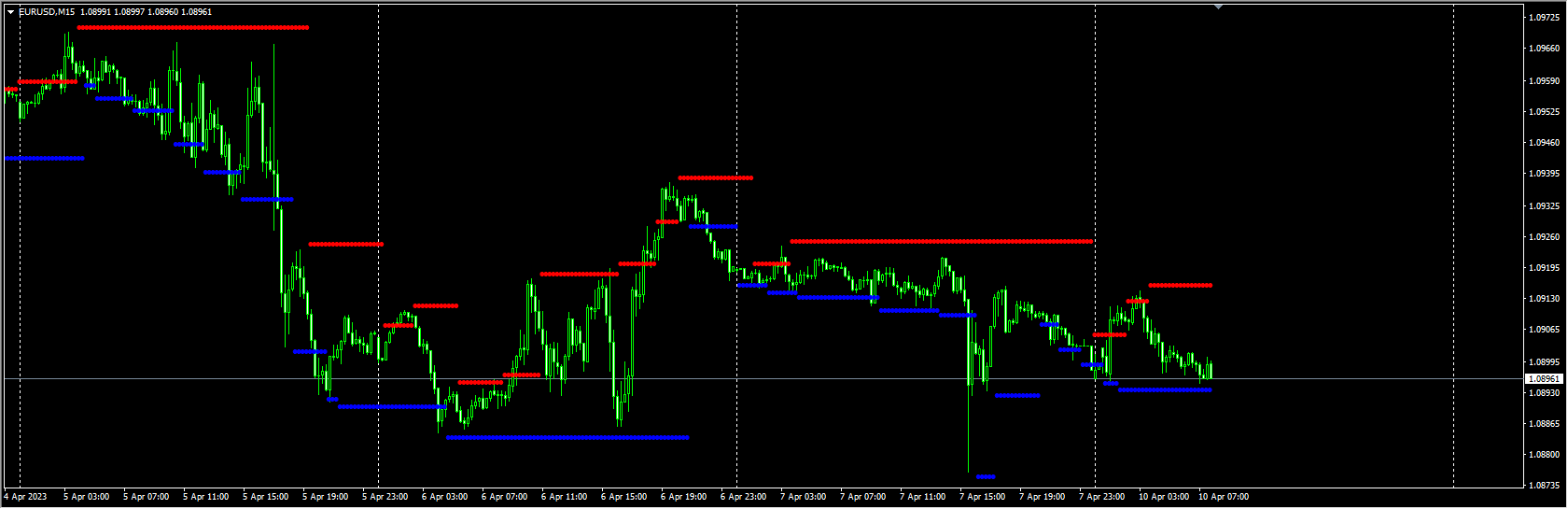The width and height of the screenshot is (1568, 509).
Task: Click the 5 Apr 07:00 time label
Action: click(147, 497)
